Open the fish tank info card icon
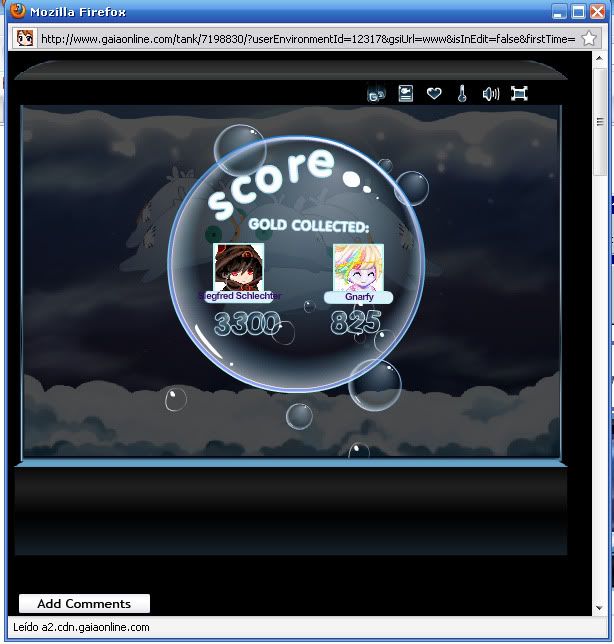The image size is (614, 644). tap(406, 94)
